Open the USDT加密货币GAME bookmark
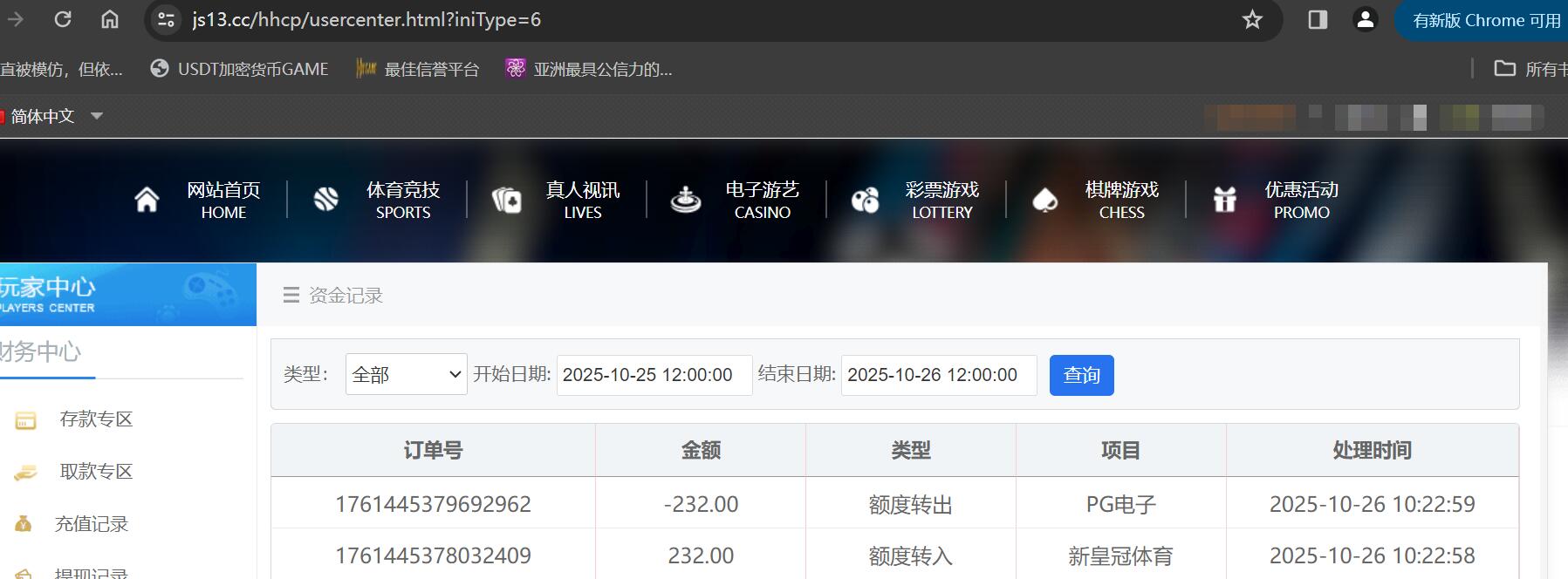Image resolution: width=1568 pixels, height=579 pixels. [x=240, y=69]
